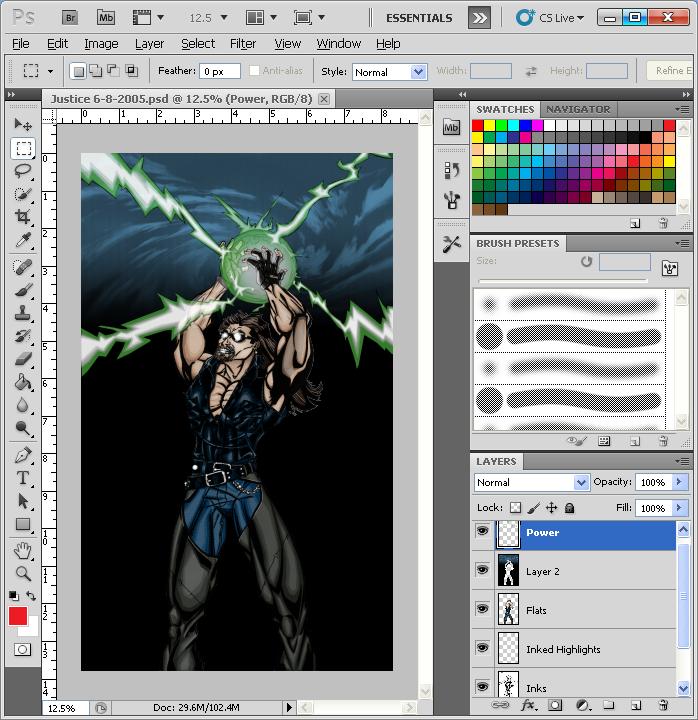Image resolution: width=698 pixels, height=720 pixels.
Task: Select the Crop tool
Action: (x=23, y=216)
